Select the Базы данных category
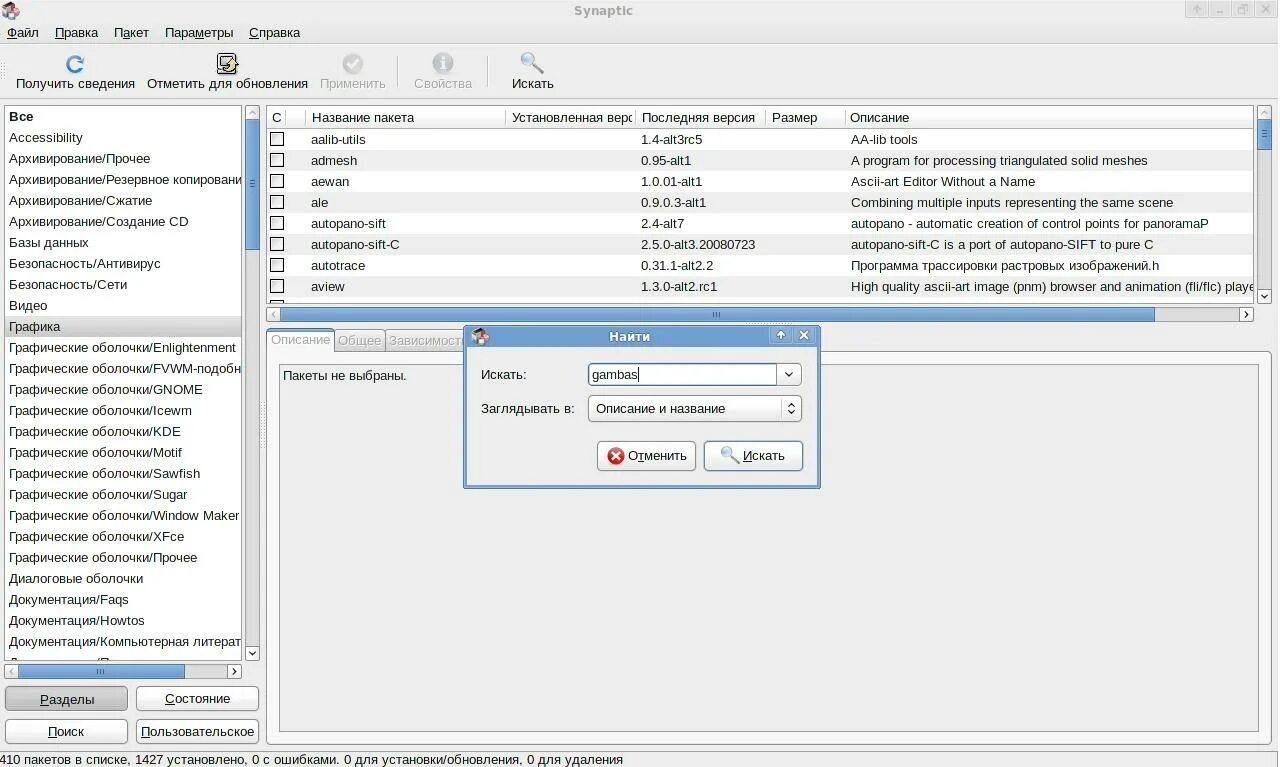This screenshot has width=1280, height=767. click(x=123, y=242)
